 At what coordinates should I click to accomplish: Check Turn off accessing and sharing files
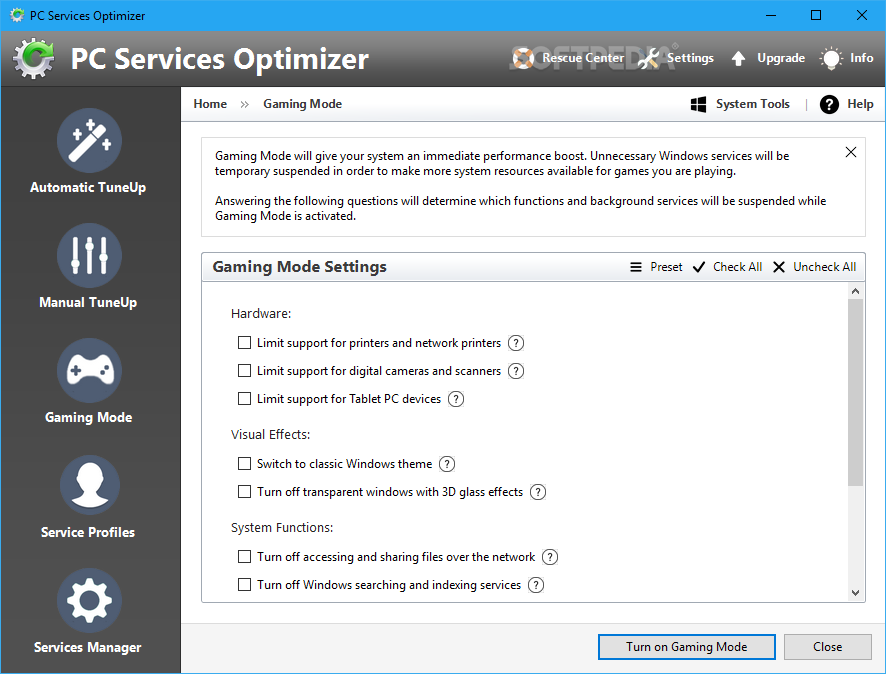244,556
